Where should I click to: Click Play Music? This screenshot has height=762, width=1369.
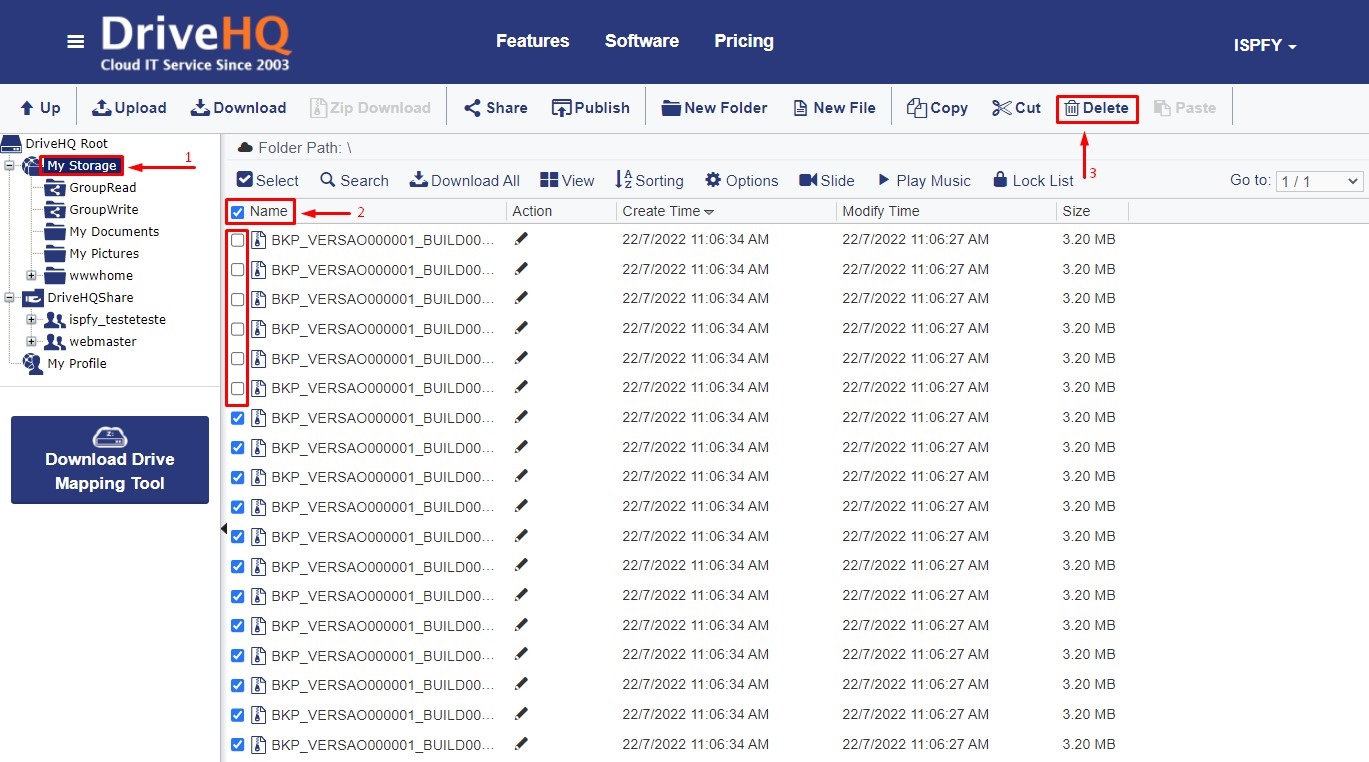[x=924, y=181]
